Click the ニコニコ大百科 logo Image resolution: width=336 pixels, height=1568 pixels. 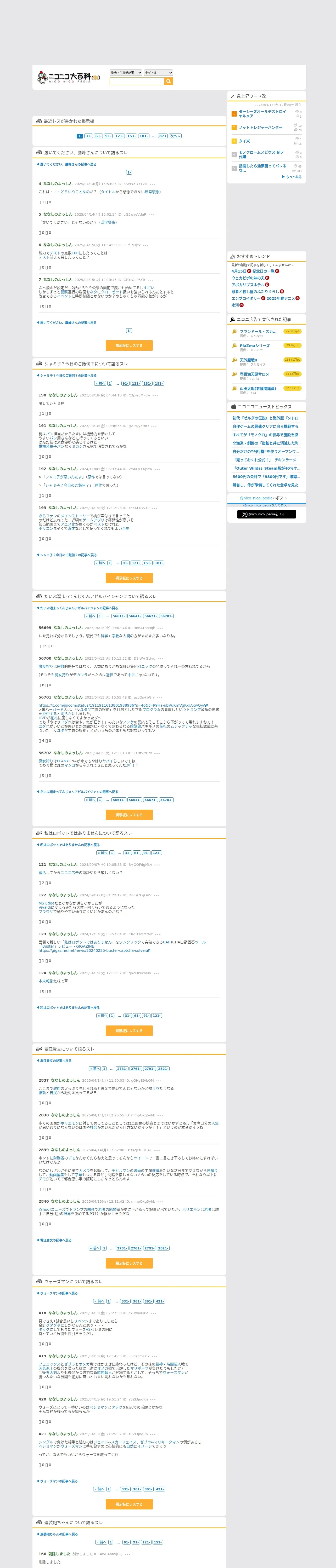point(68,77)
